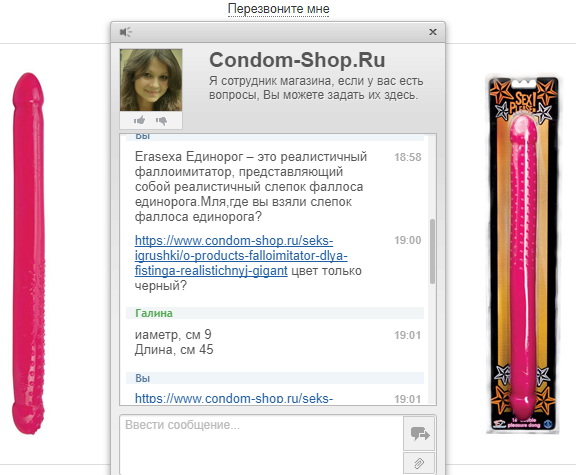
Task: Click the operator's avatar photo
Action: pos(151,80)
